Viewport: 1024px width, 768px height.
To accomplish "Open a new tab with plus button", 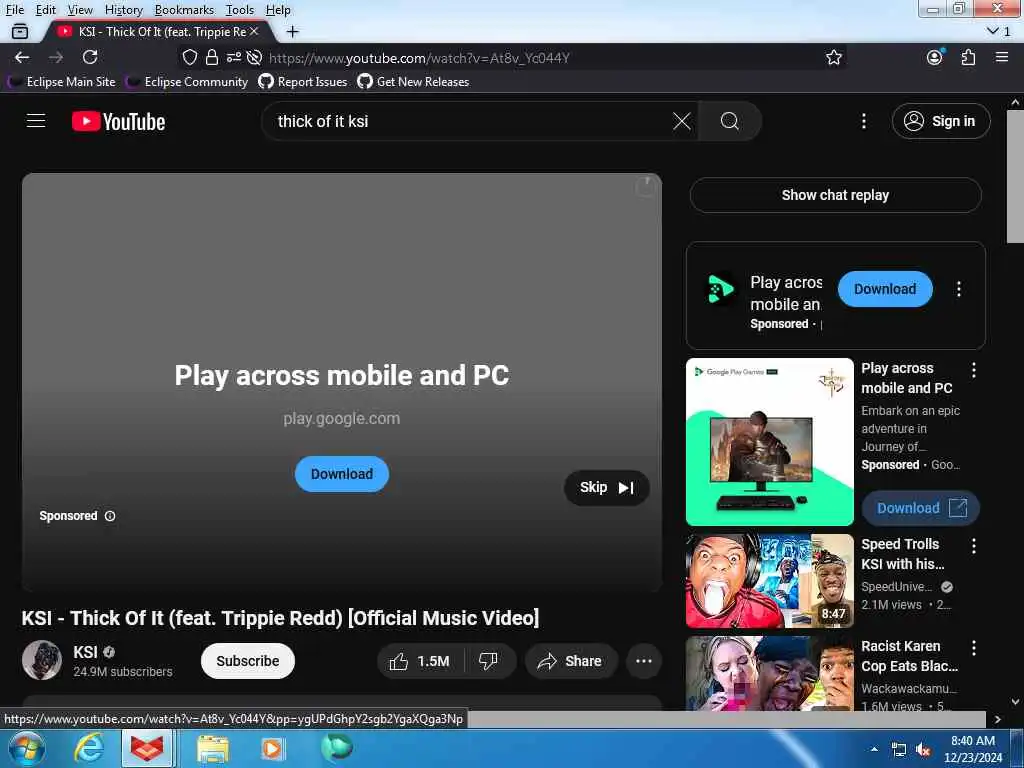I will click(x=293, y=31).
